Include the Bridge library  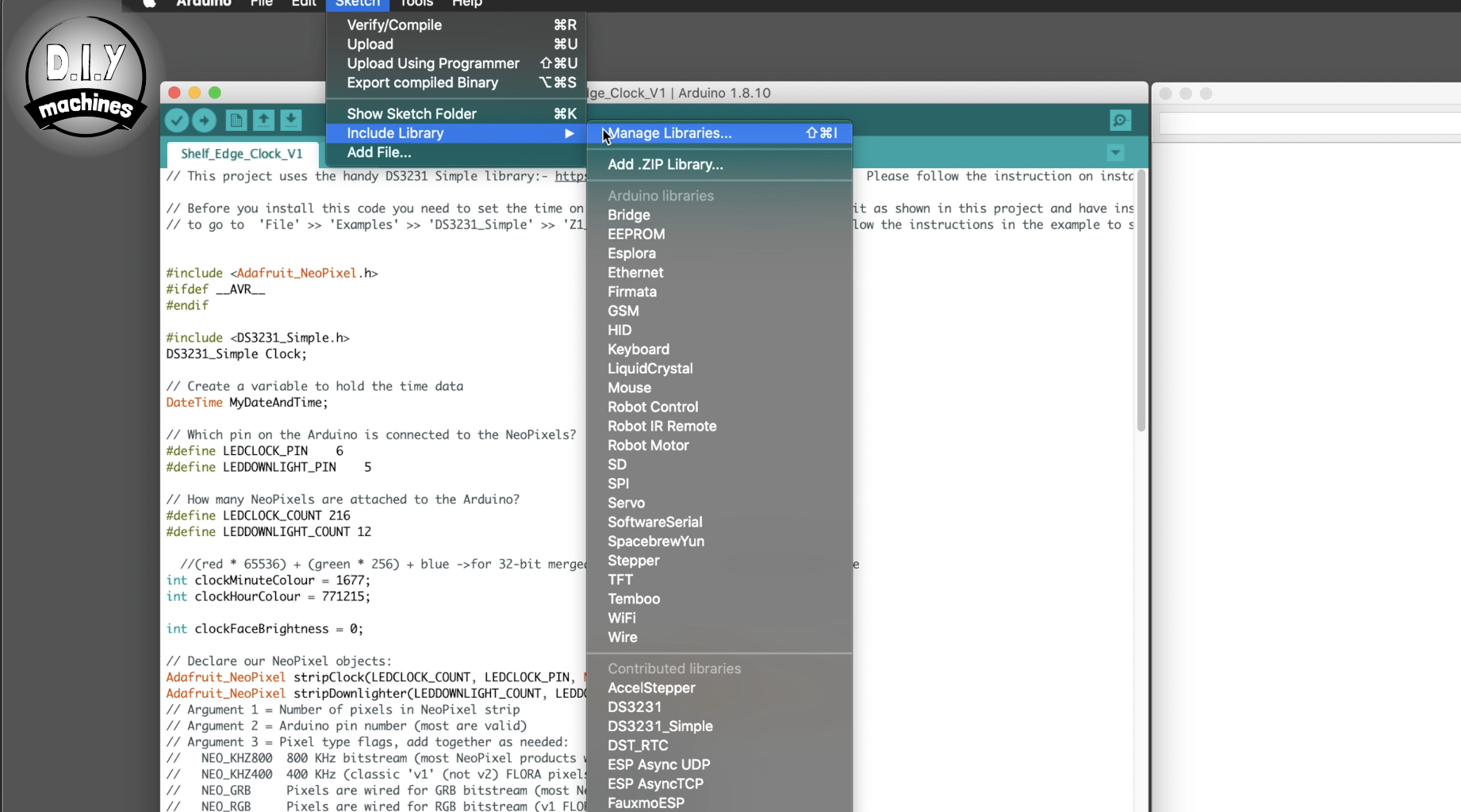click(x=719, y=215)
